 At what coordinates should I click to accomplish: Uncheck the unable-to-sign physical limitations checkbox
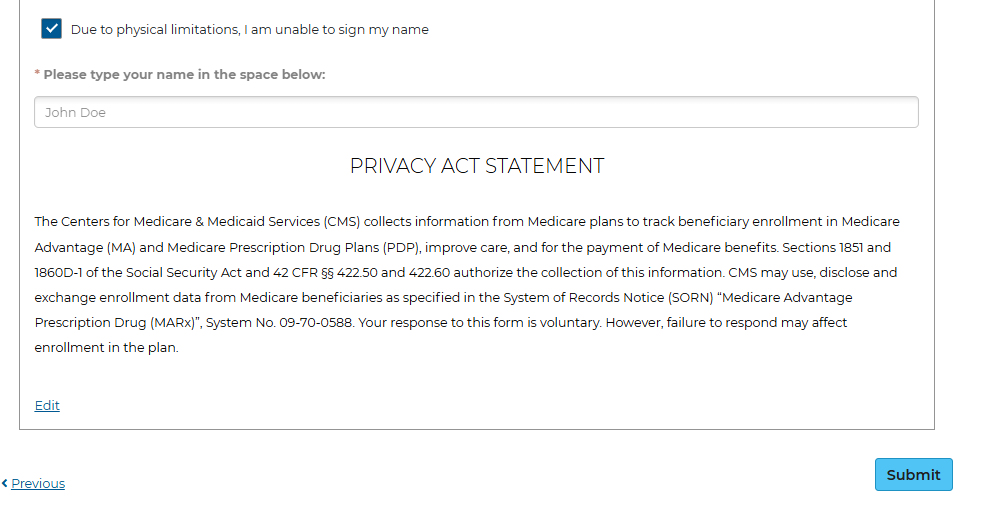(51, 29)
